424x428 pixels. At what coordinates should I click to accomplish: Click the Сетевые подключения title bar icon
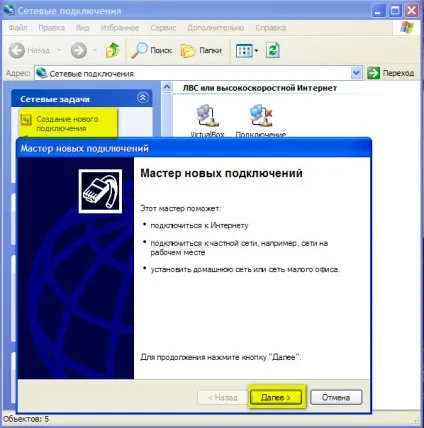pos(9,10)
